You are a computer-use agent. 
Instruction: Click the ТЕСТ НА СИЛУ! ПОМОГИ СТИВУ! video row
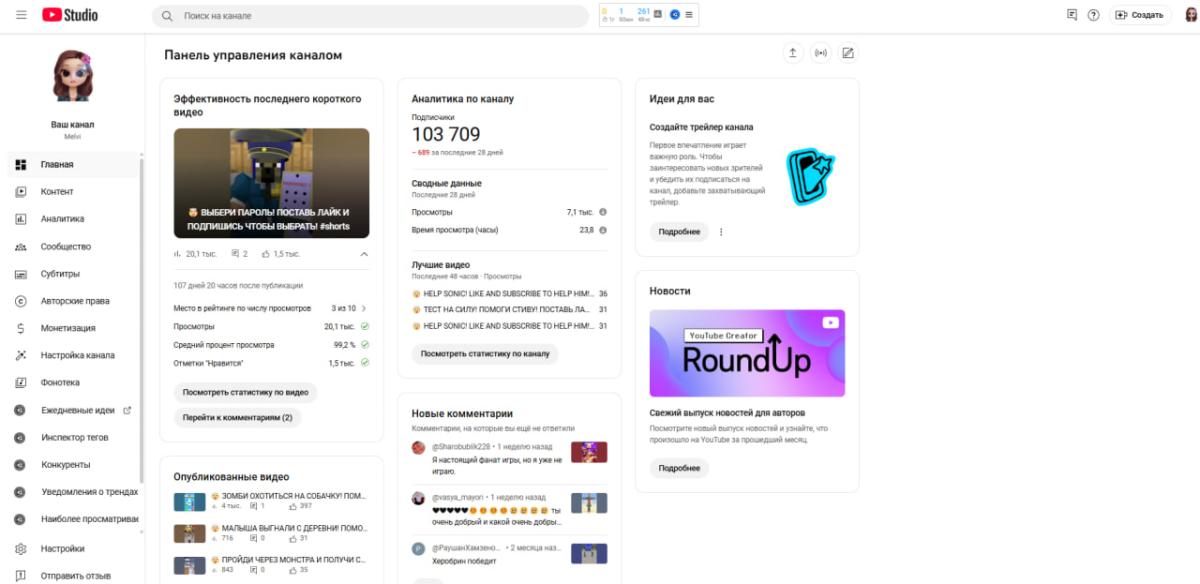(509, 310)
